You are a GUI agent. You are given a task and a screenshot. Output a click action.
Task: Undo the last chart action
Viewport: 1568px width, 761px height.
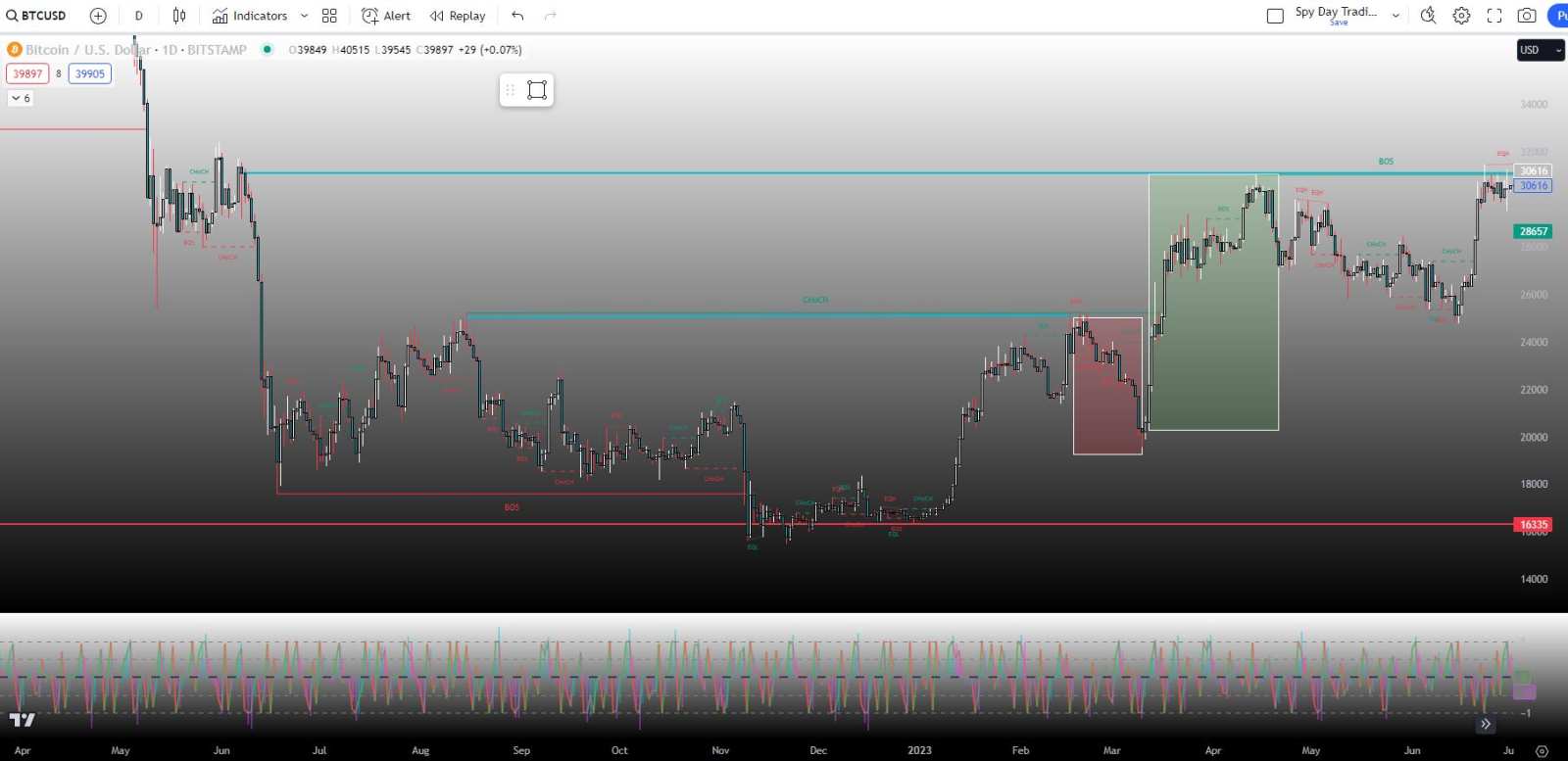517,16
